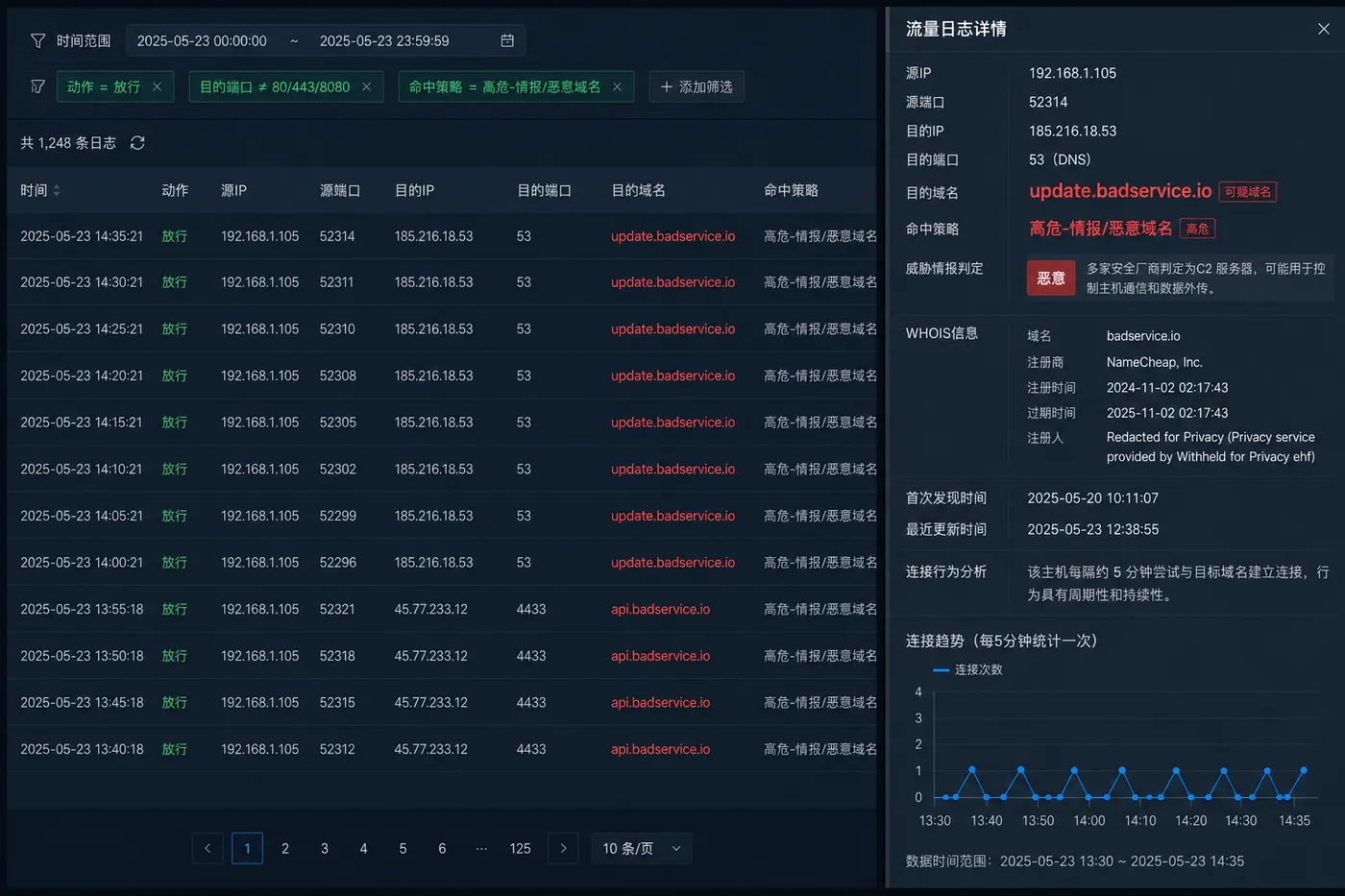Go to page 5
1345x896 pixels.
click(403, 848)
